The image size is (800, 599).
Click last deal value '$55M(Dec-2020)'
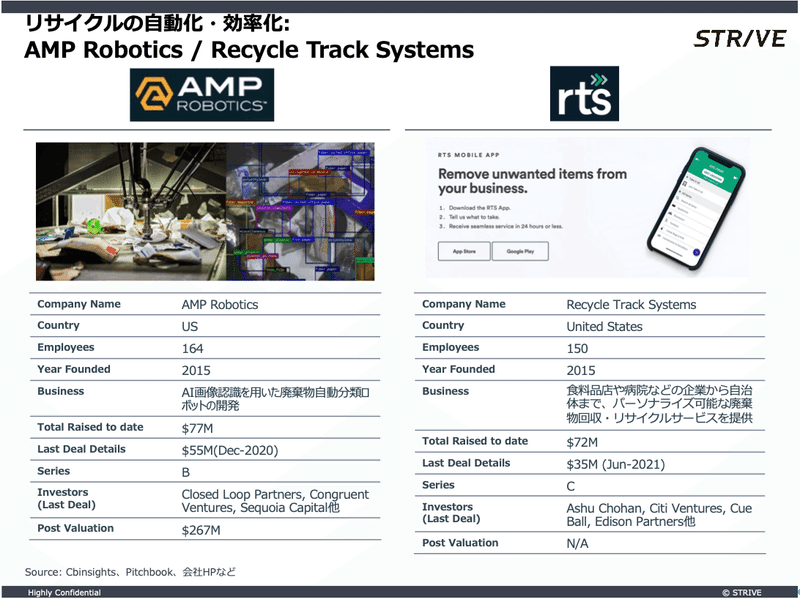point(230,451)
